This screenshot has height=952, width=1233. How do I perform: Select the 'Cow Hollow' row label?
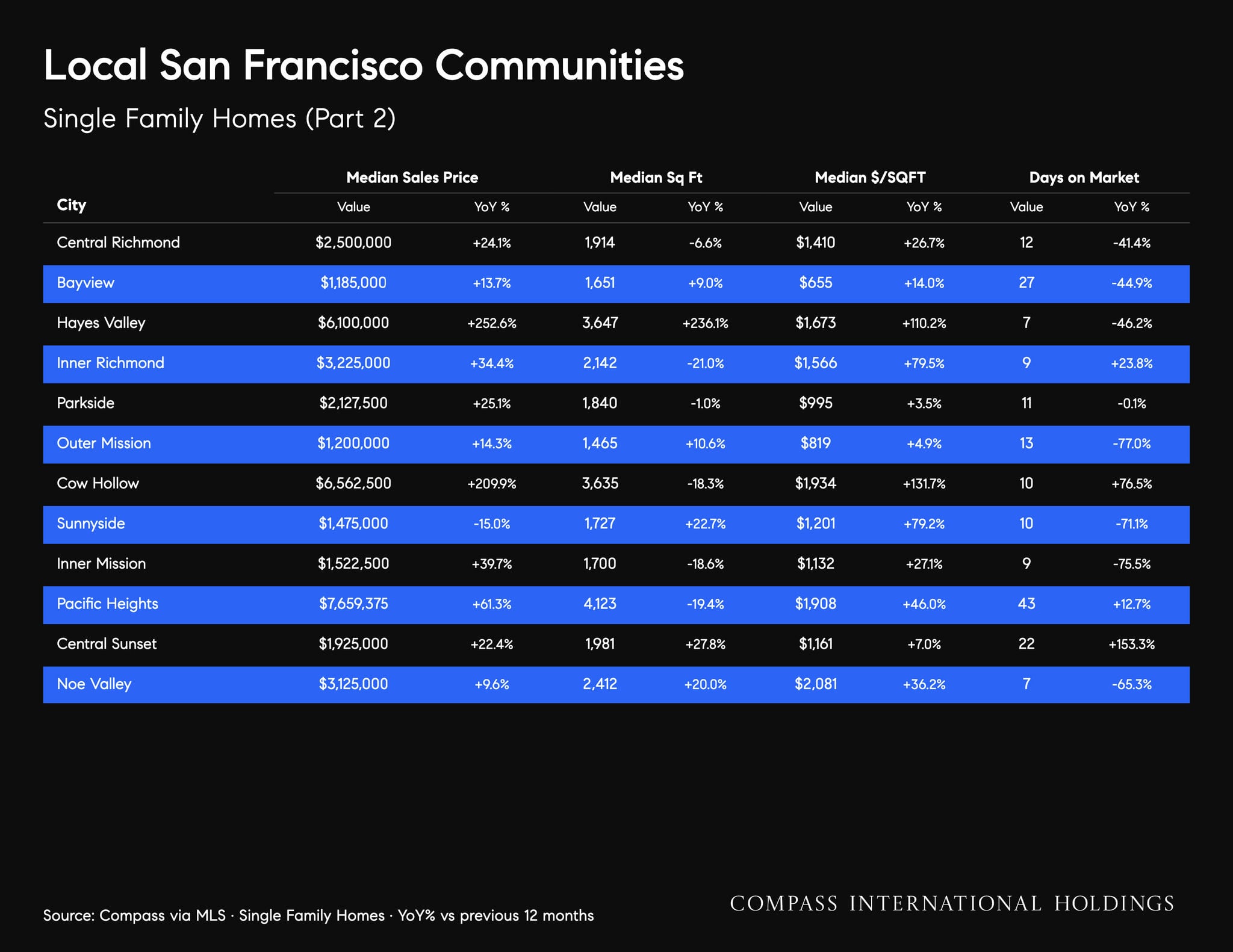[98, 483]
